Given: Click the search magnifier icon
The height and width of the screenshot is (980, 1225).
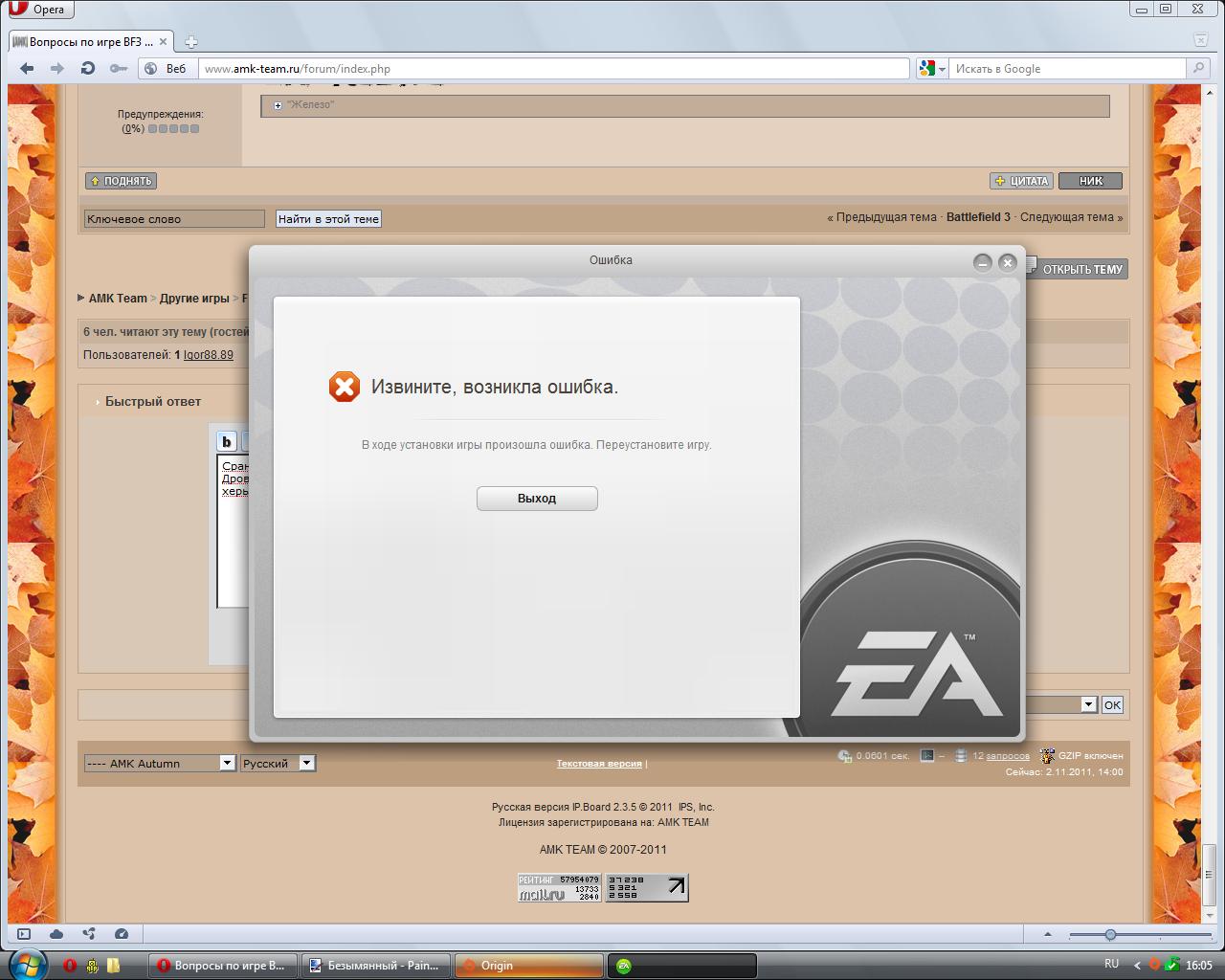Looking at the screenshot, I should click(x=1198, y=68).
